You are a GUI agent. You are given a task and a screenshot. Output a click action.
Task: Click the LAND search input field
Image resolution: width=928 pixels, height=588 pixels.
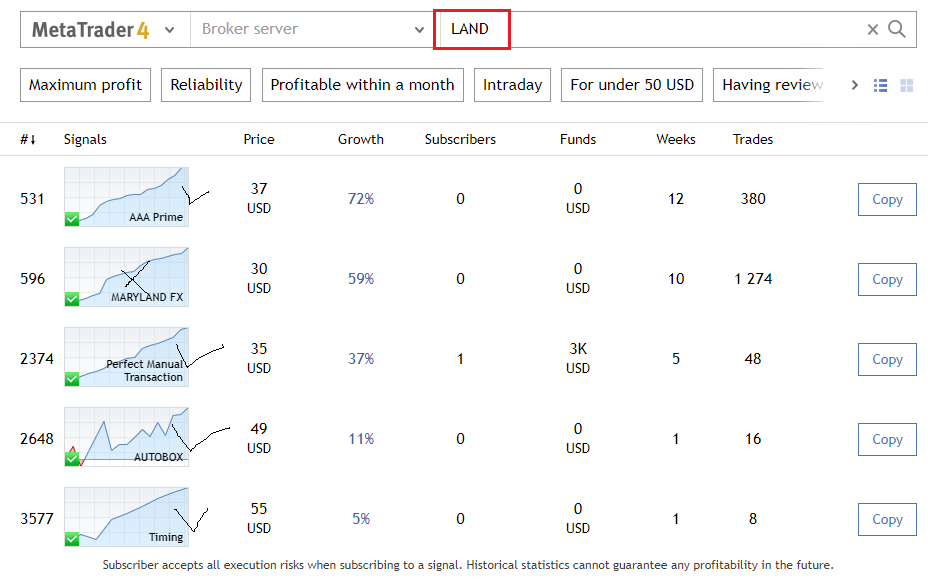(651, 30)
